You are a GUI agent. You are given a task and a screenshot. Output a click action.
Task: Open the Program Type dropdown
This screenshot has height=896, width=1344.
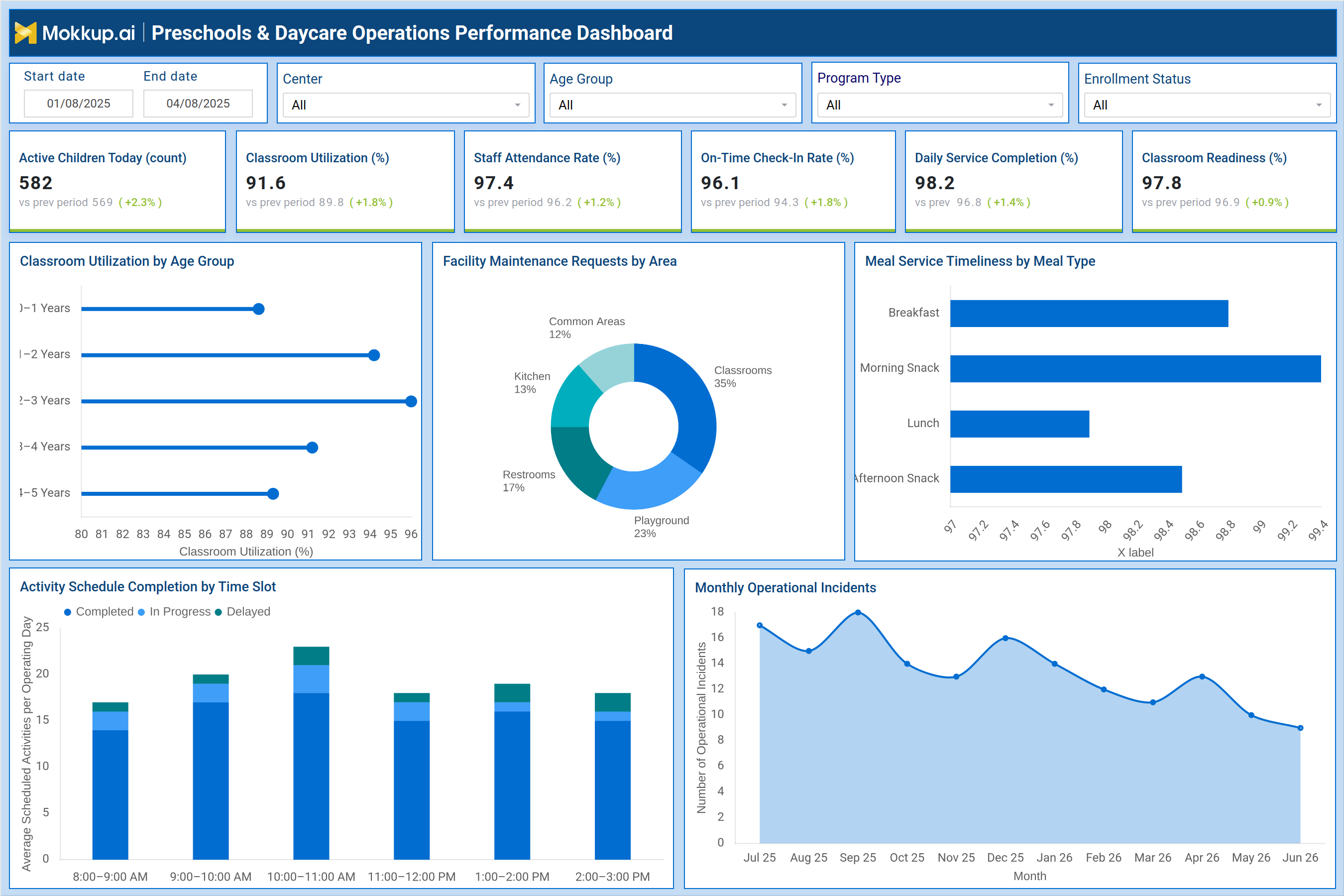click(x=939, y=105)
